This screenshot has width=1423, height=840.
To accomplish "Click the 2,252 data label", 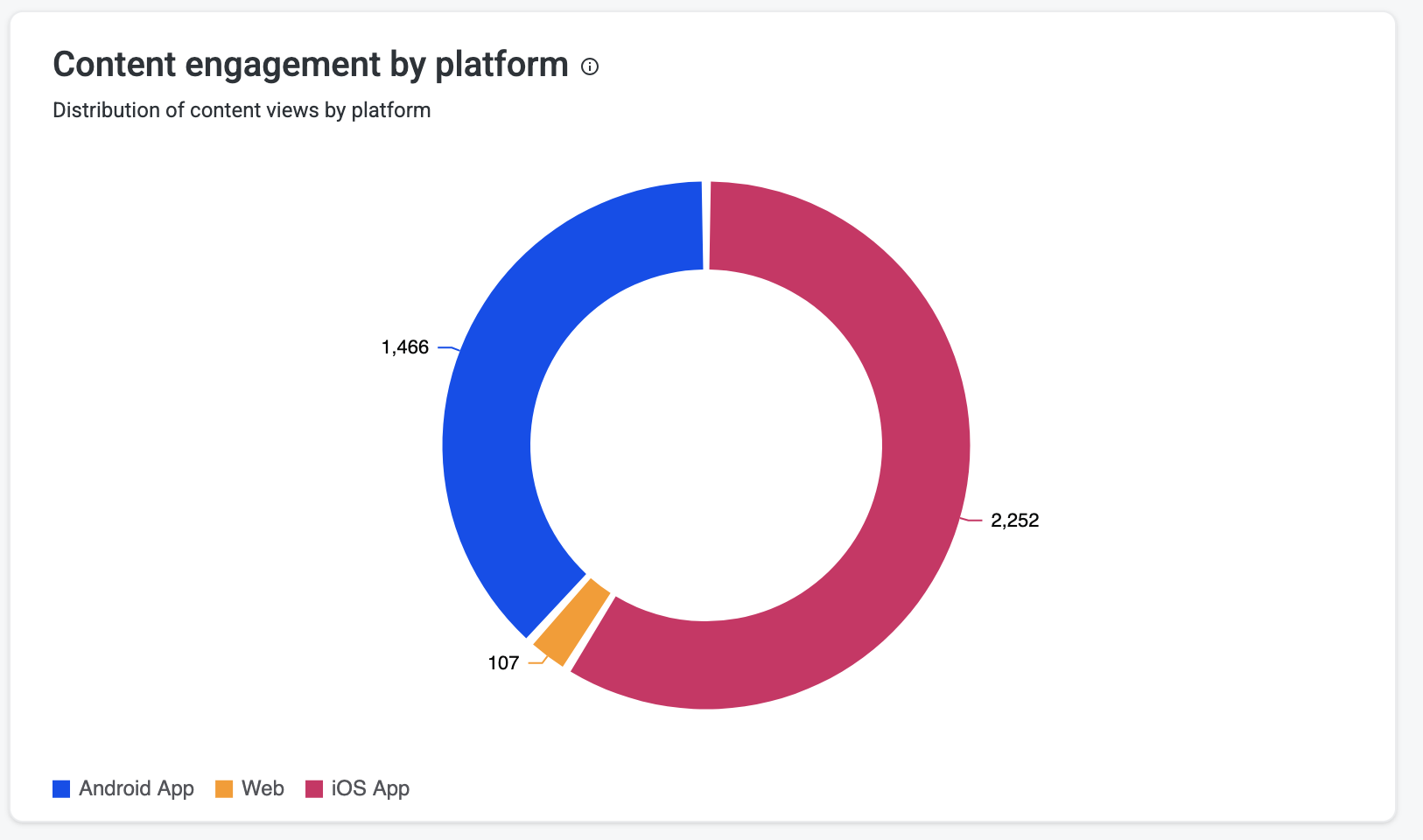I will [x=1015, y=521].
